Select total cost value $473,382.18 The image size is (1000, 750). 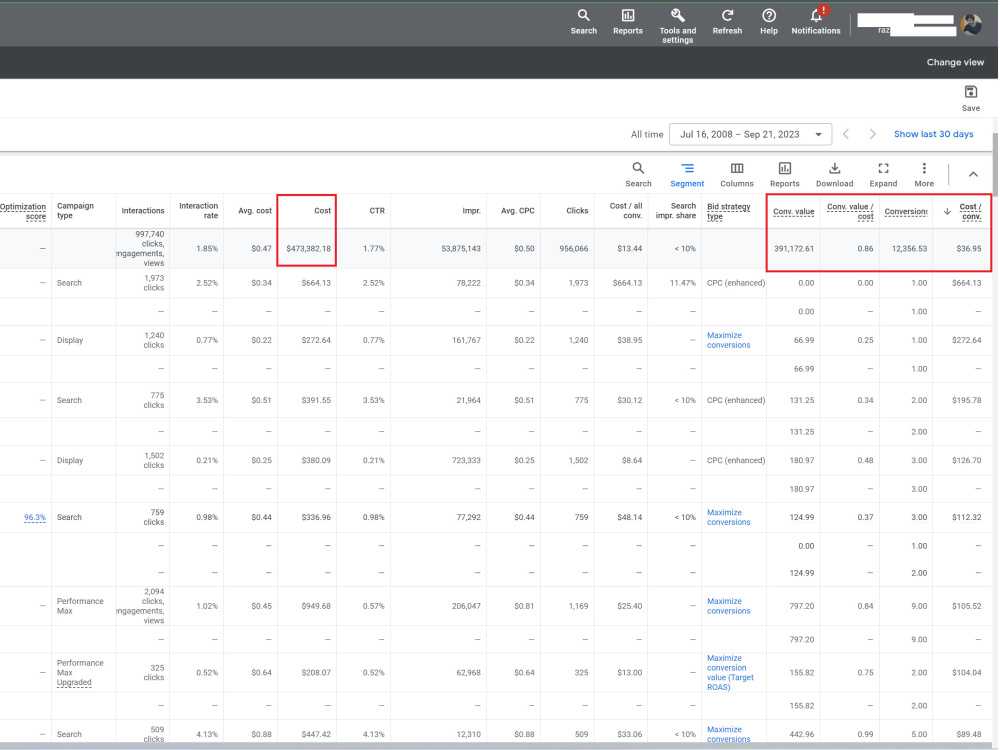[308, 248]
